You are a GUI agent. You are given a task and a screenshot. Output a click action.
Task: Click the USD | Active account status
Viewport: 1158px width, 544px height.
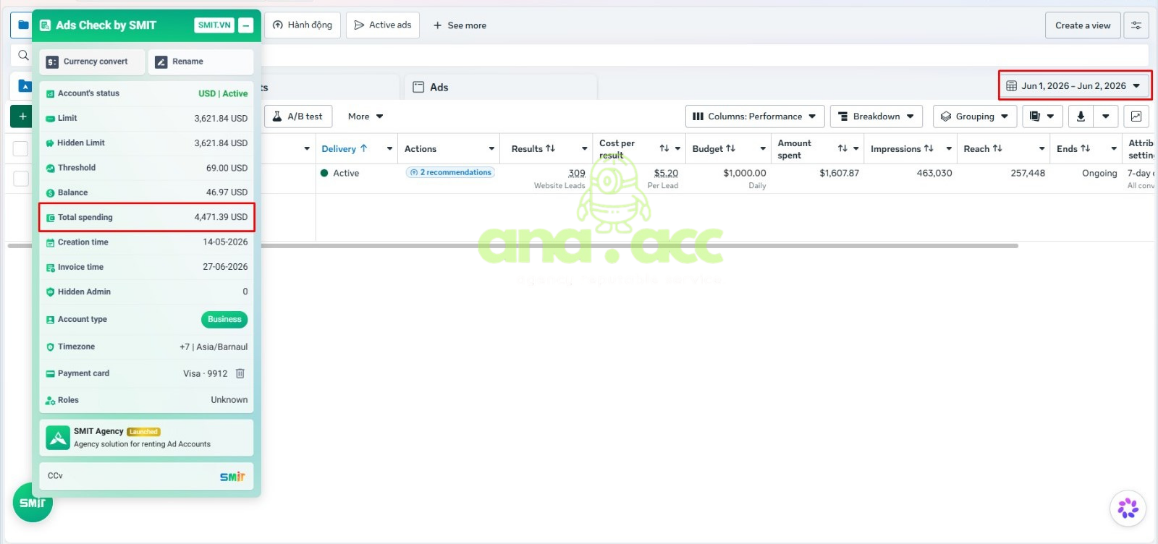pos(223,94)
